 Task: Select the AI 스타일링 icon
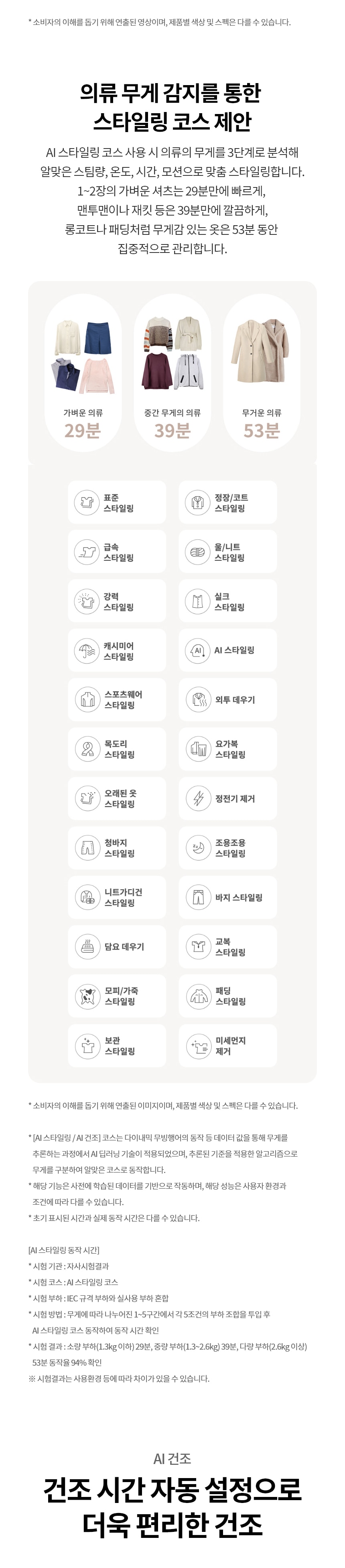pyautogui.click(x=197, y=650)
